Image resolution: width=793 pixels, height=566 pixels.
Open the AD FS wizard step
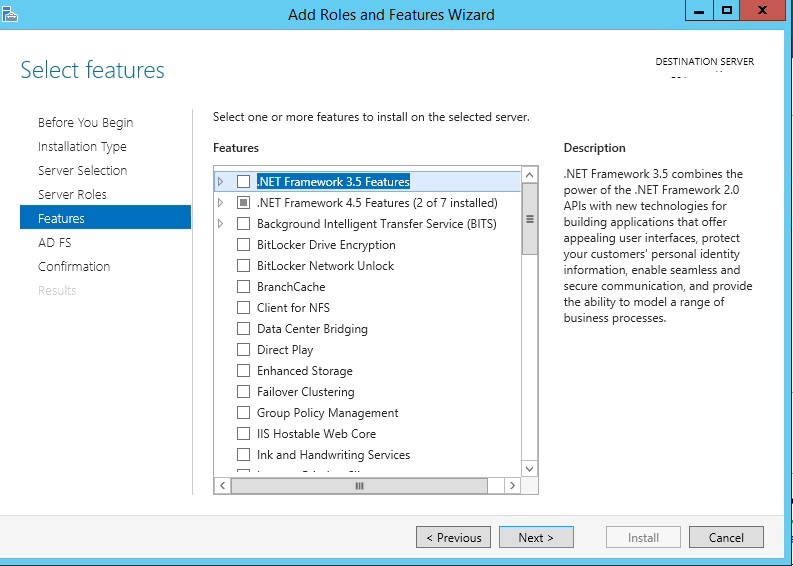click(54, 242)
